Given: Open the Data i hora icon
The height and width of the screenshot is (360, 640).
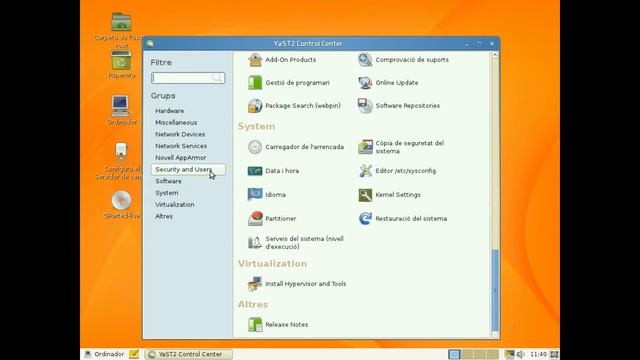Looking at the screenshot, I should (255, 171).
